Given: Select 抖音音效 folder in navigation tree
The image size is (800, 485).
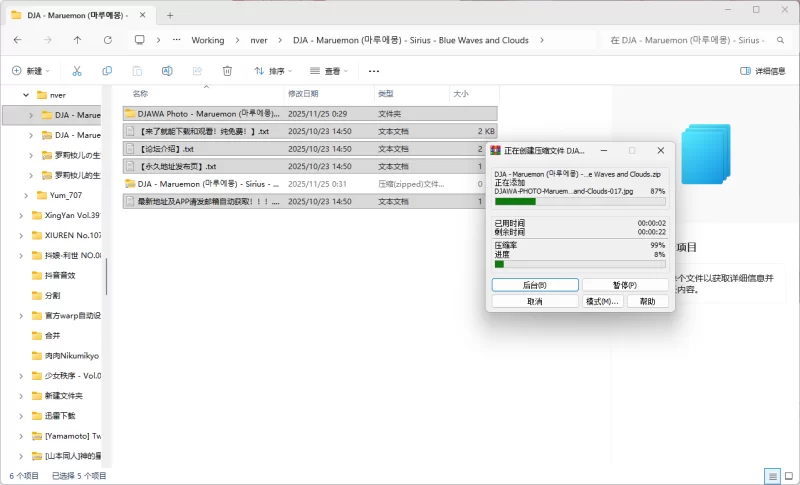Looking at the screenshot, I should [60, 275].
